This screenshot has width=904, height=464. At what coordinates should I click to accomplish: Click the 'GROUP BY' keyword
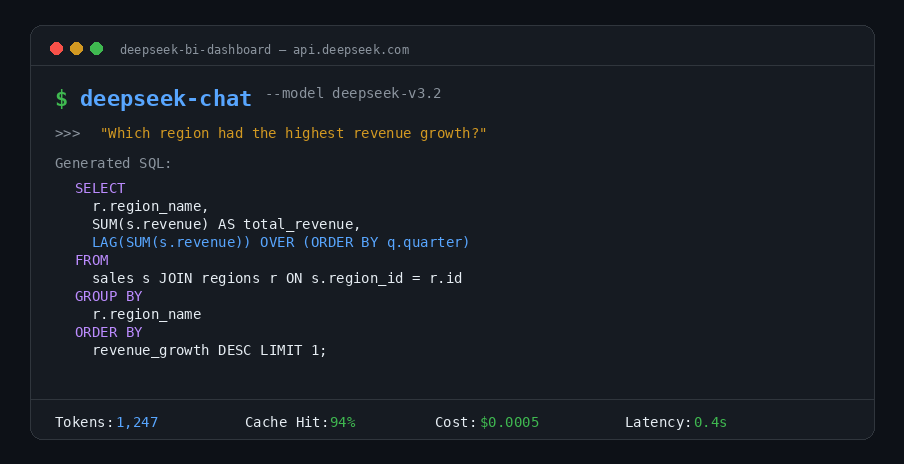108,297
